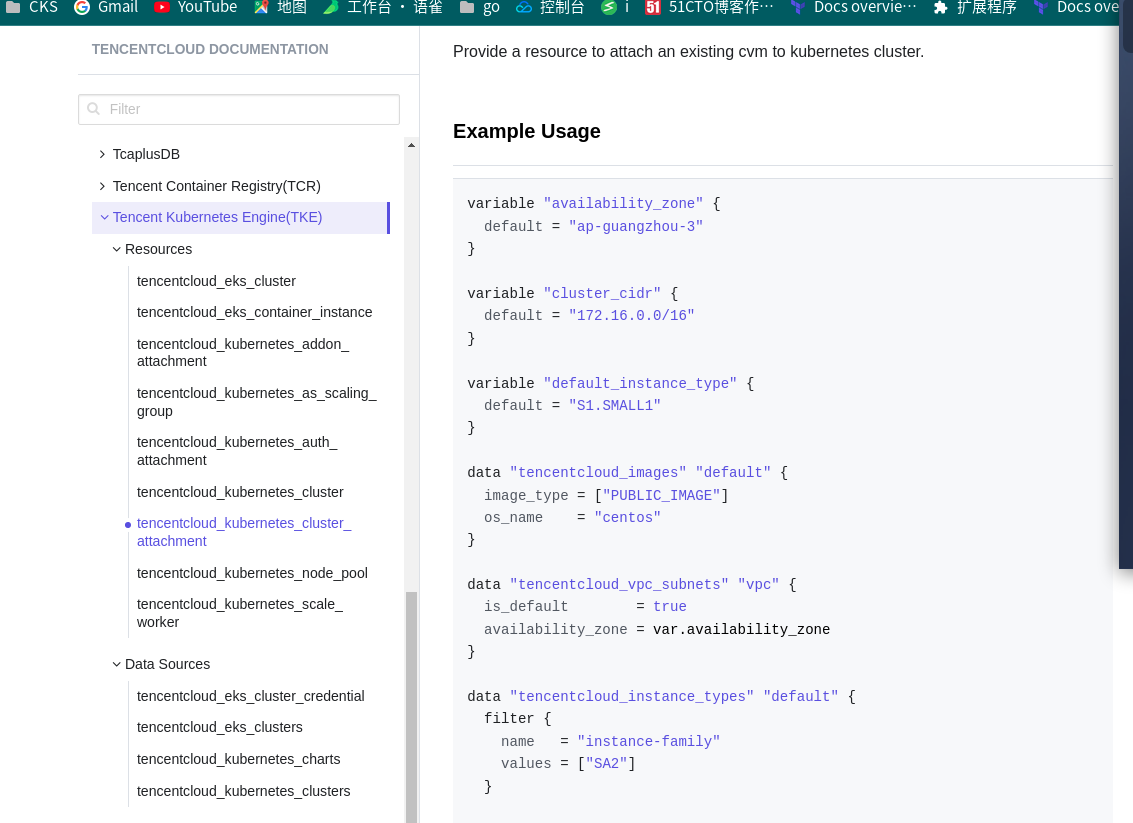Open tencentcloud_eks_clusters data source

(220, 727)
